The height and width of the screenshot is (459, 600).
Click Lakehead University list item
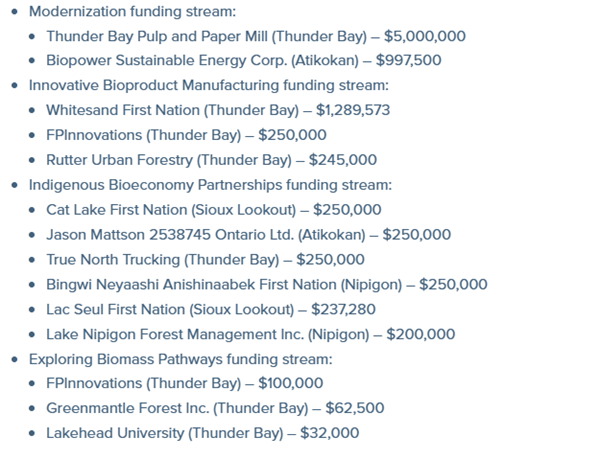click(203, 433)
